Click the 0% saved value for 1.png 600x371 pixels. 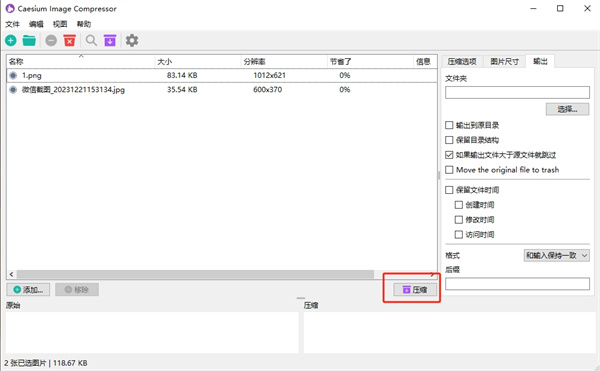point(344,75)
